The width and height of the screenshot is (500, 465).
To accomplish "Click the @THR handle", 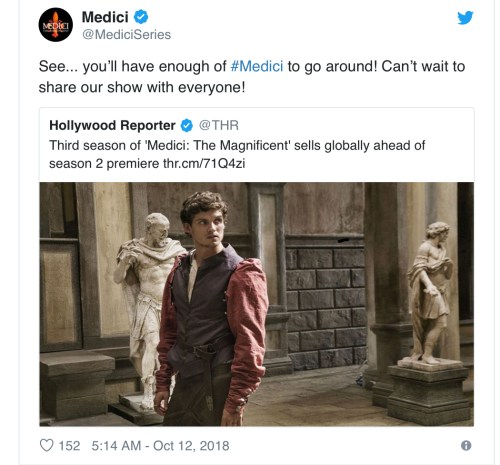I will click(x=219, y=125).
